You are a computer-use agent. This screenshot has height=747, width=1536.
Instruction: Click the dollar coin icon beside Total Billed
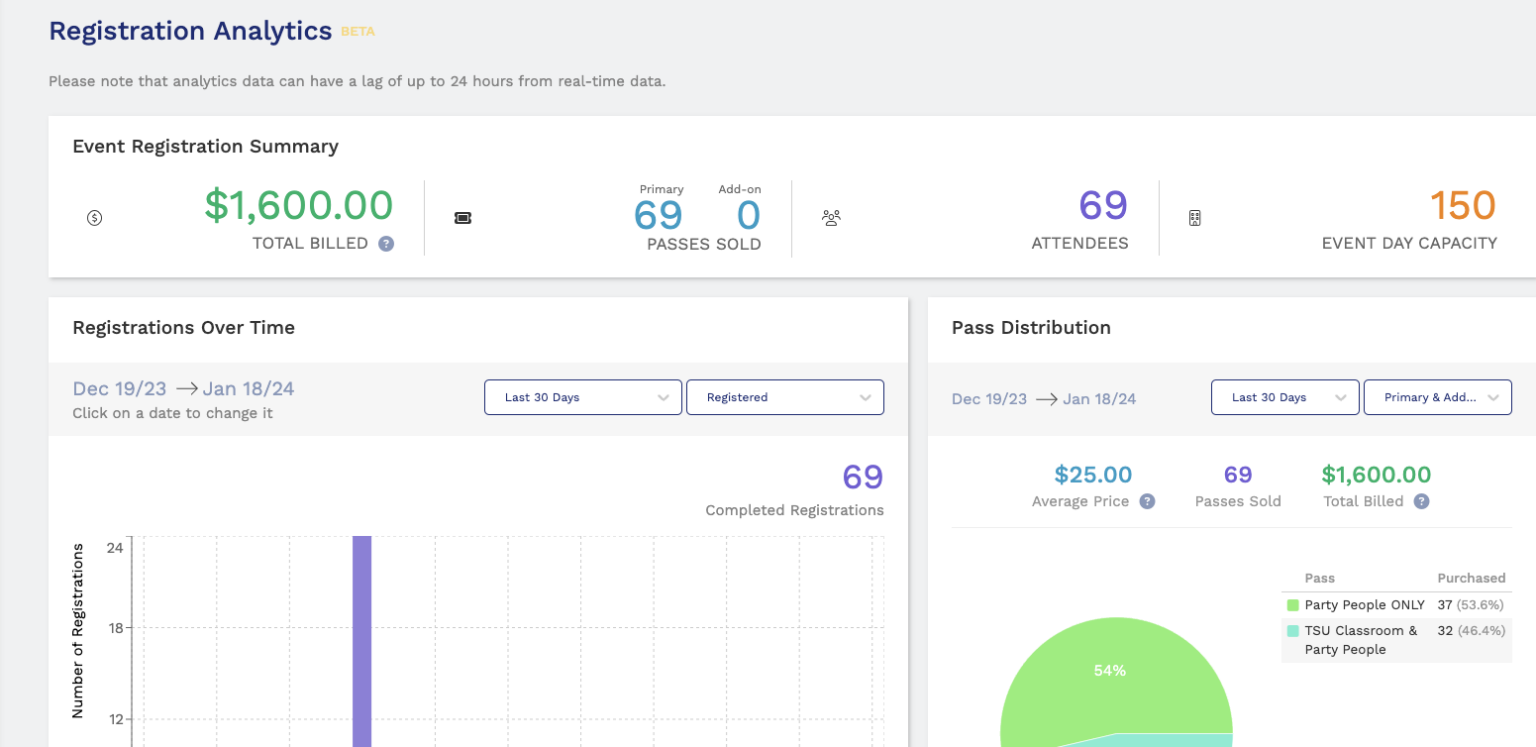[95, 217]
